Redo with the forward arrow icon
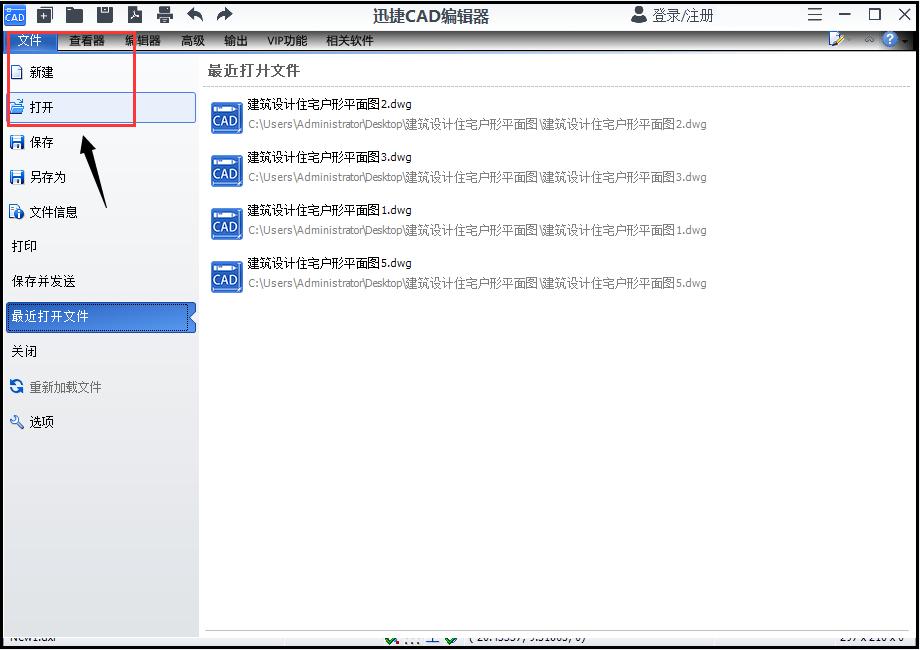The image size is (920, 650). pyautogui.click(x=224, y=14)
